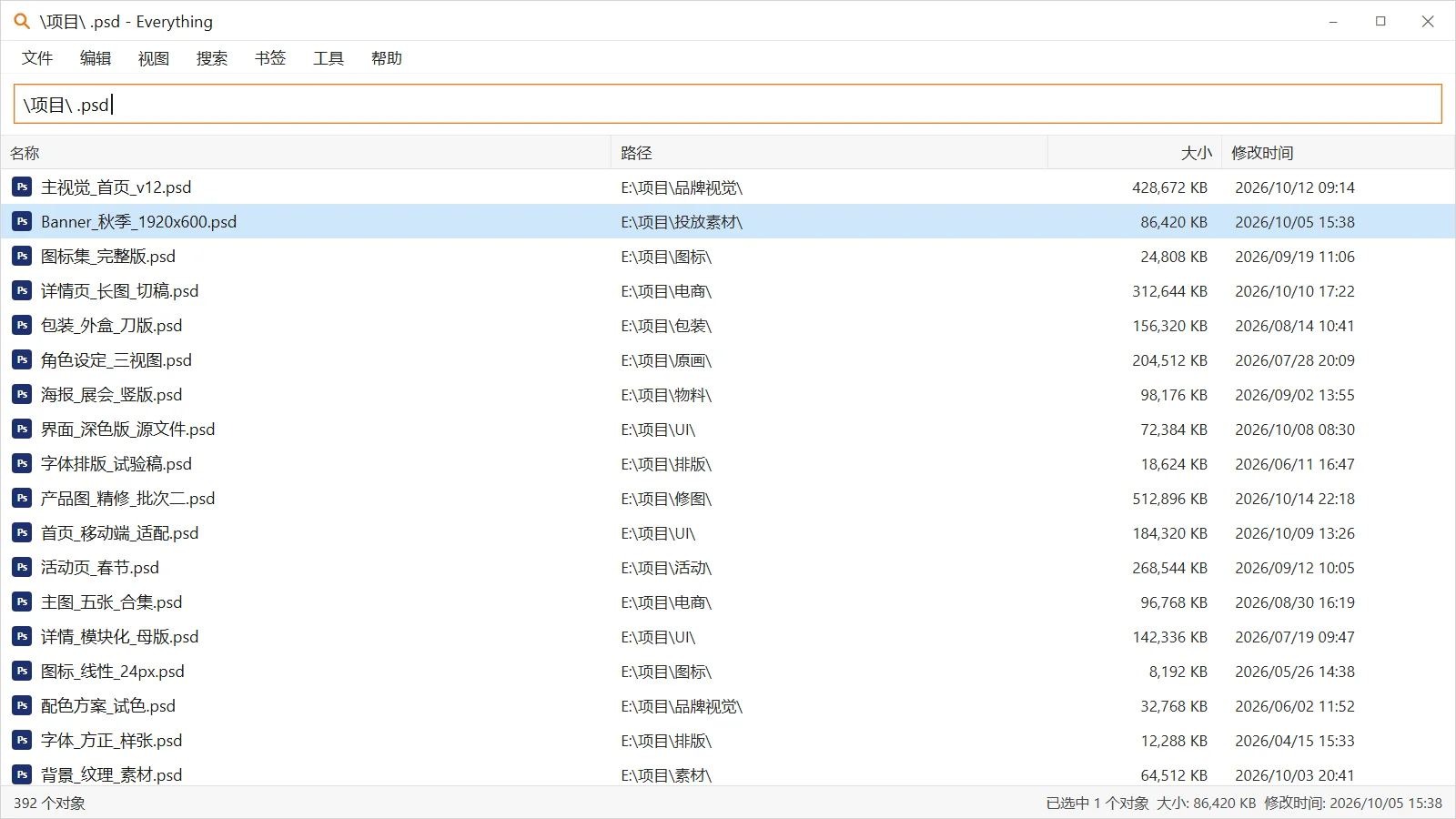Click the PSD icon of 首页_移动端_适配.psd

22,533
